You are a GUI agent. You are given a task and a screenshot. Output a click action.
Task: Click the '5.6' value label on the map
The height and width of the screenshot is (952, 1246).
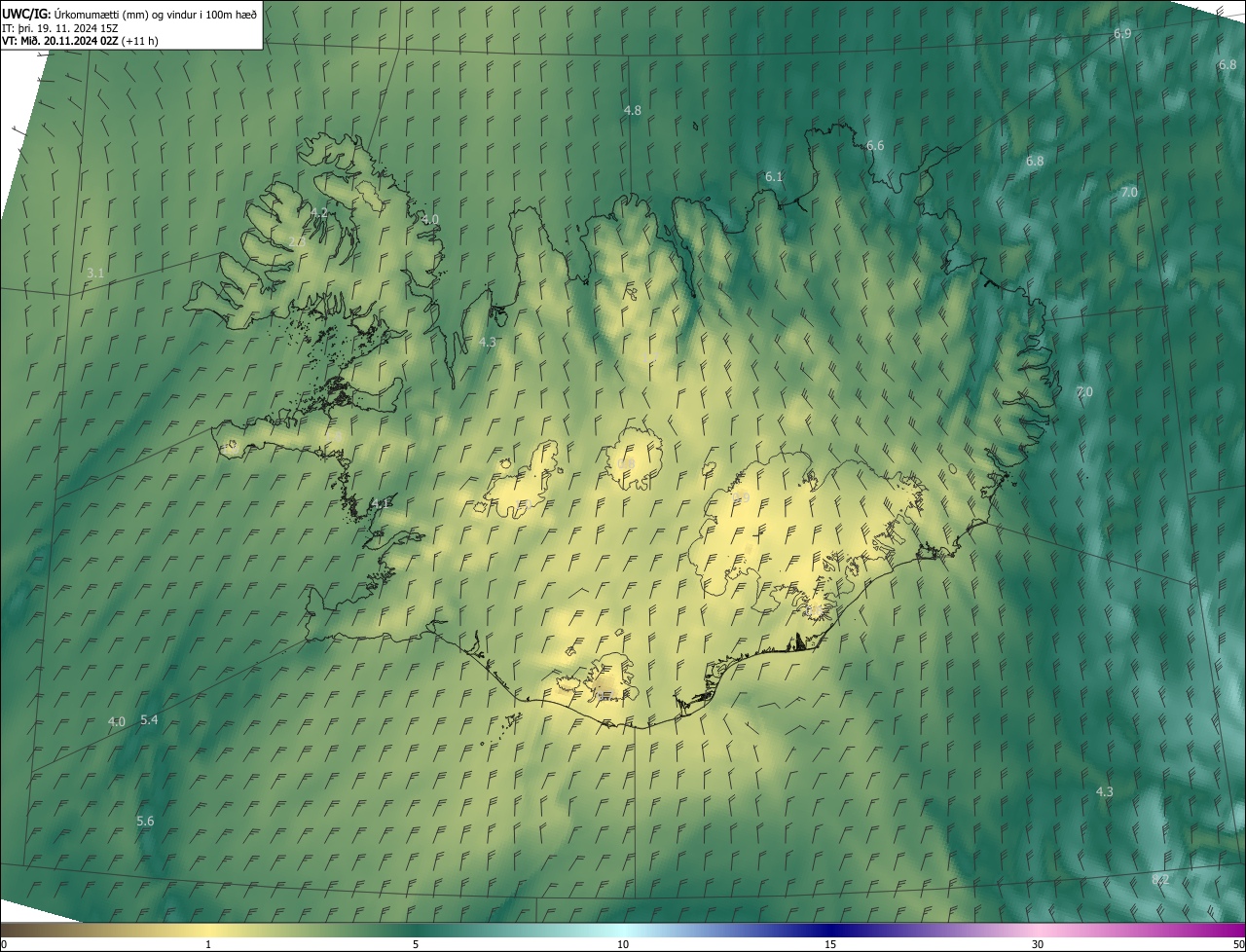(145, 822)
